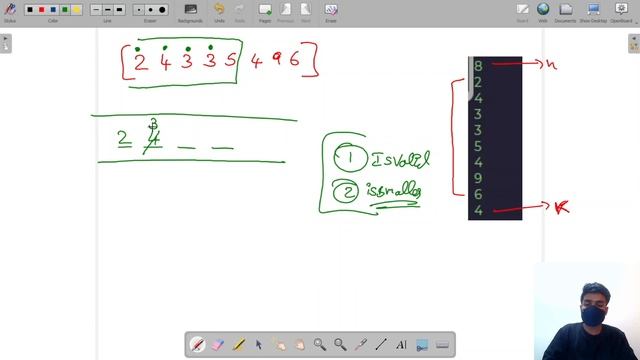Expand the left page thumbnails panel
Viewport: 640px width, 360px height.
coord(6,43)
